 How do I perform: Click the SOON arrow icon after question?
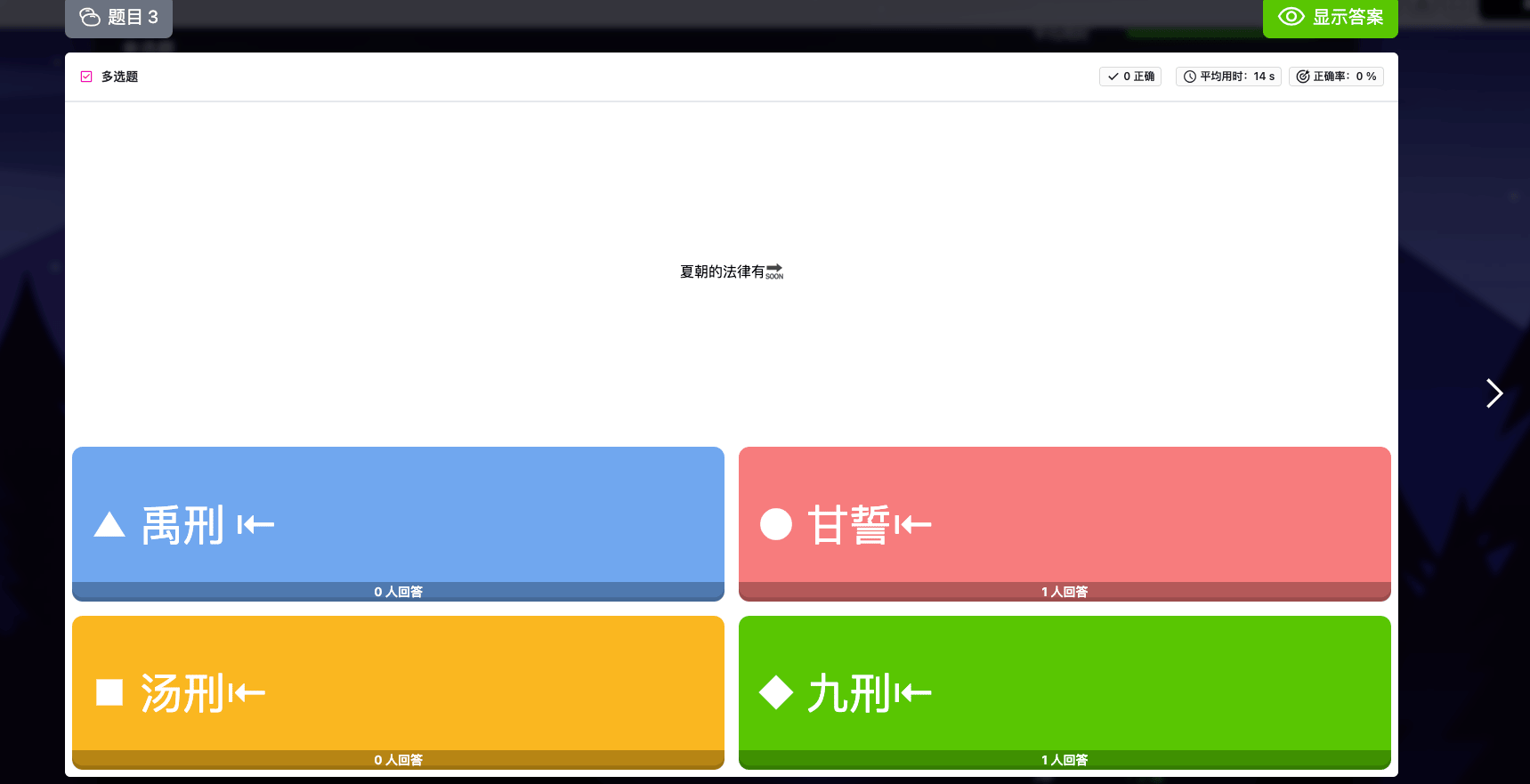[x=774, y=271]
